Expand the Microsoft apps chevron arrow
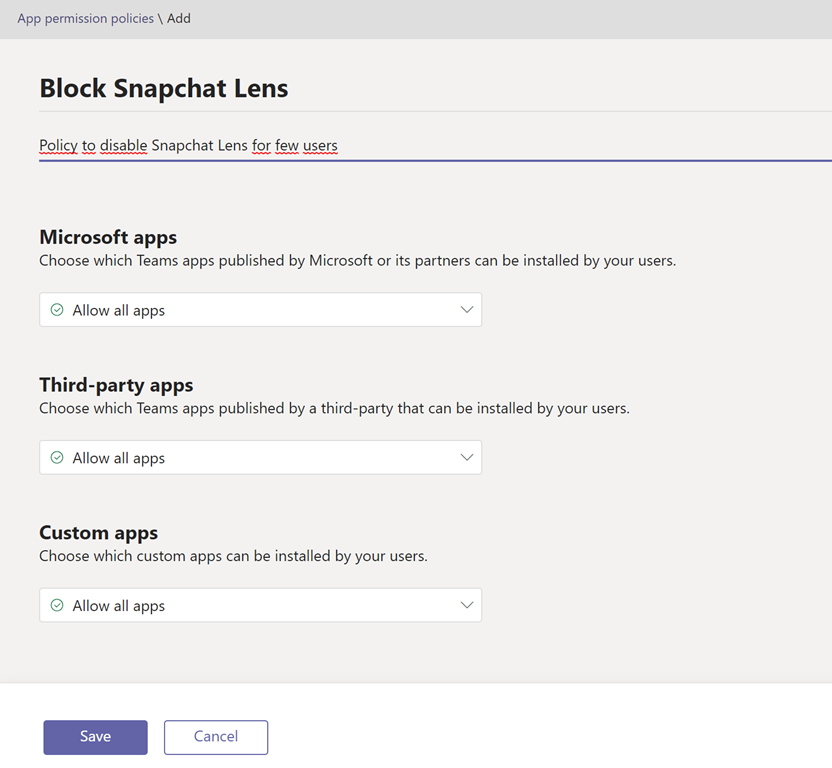Image resolution: width=832 pixels, height=768 pixels. point(466,310)
